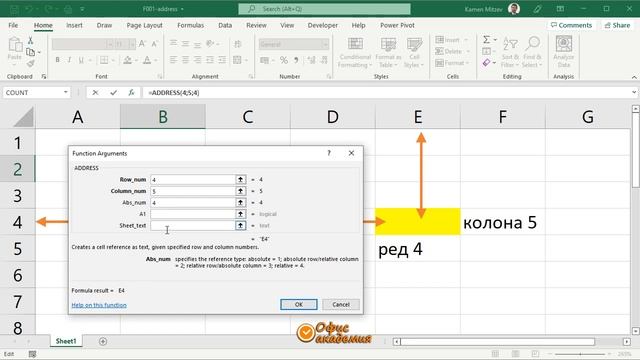This screenshot has height=360, width=640.
Task: Open the Data ribbon tab
Action: (x=225, y=25)
